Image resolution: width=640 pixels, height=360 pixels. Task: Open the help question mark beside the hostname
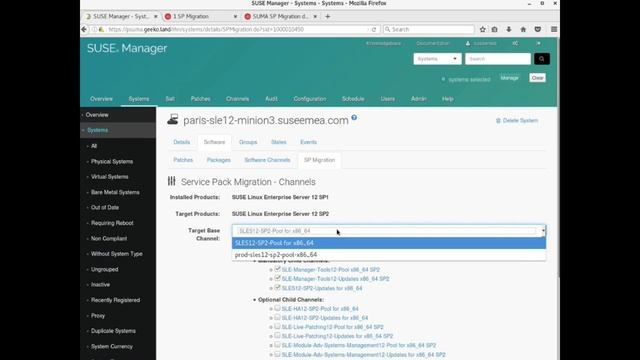[x=354, y=118]
